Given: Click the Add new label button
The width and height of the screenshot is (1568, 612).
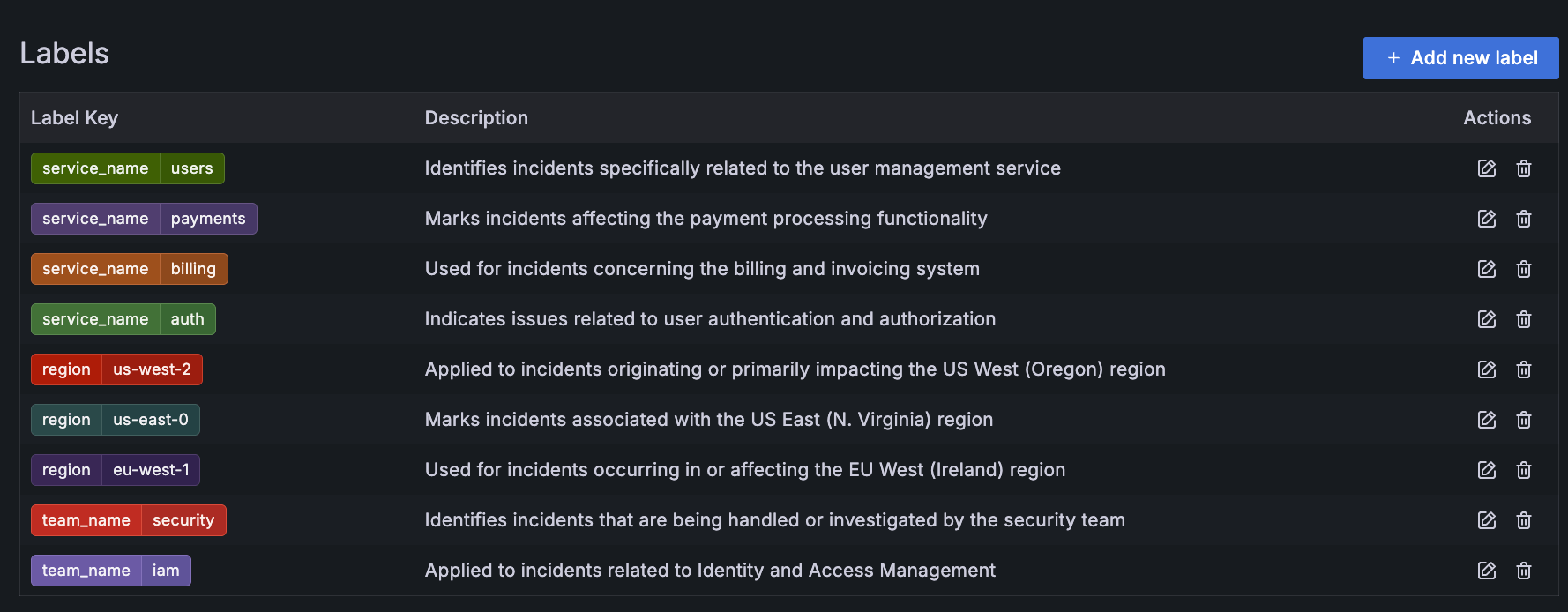Looking at the screenshot, I should click(x=1460, y=58).
